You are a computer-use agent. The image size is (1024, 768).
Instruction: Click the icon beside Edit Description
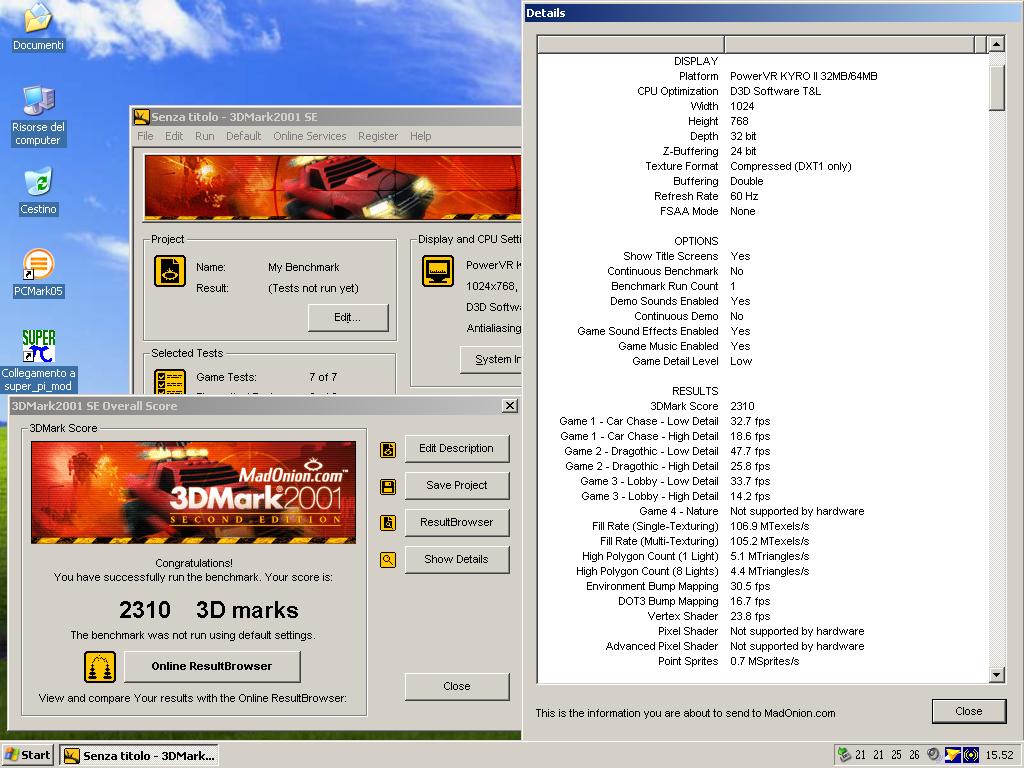click(x=388, y=449)
